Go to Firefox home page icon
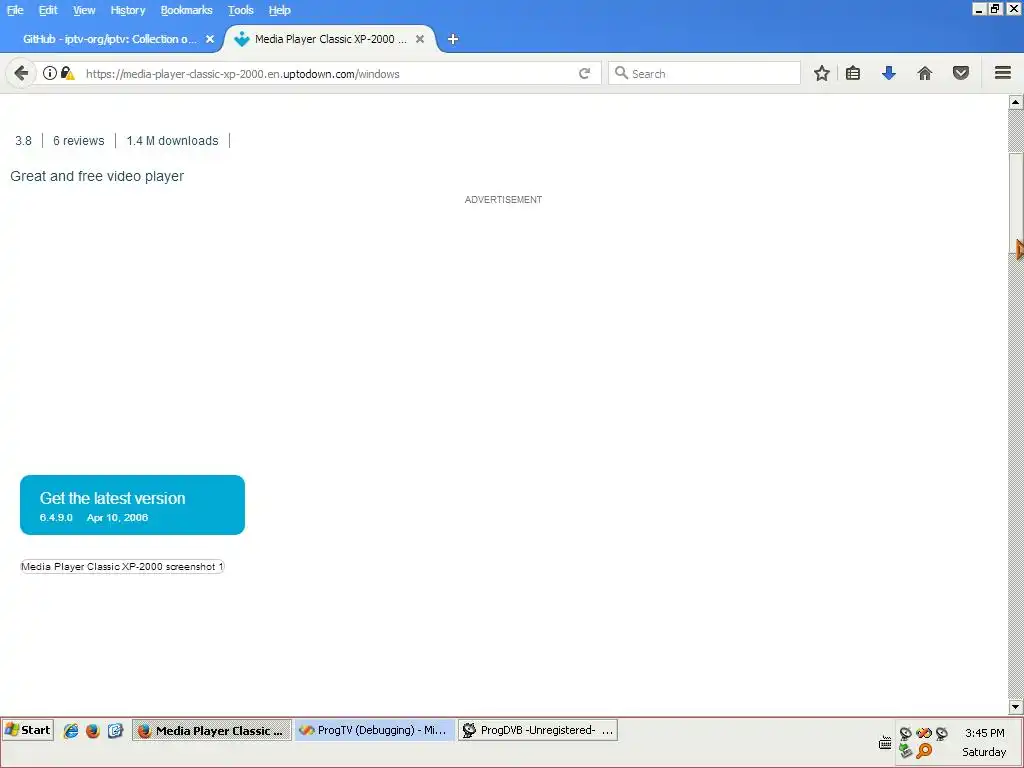Viewport: 1024px width, 768px height. (925, 73)
